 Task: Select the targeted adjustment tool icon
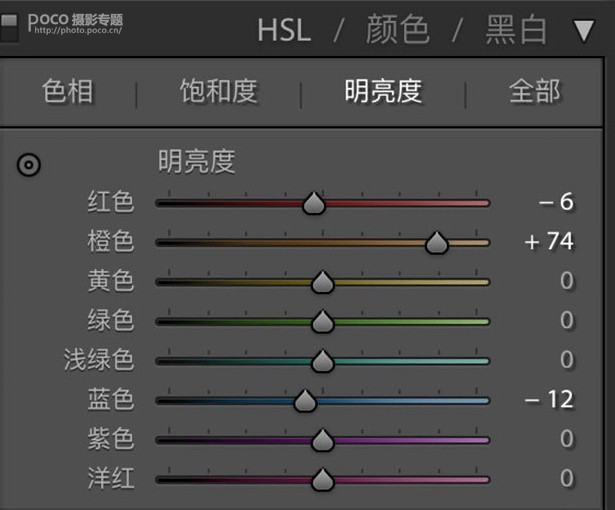(x=29, y=164)
